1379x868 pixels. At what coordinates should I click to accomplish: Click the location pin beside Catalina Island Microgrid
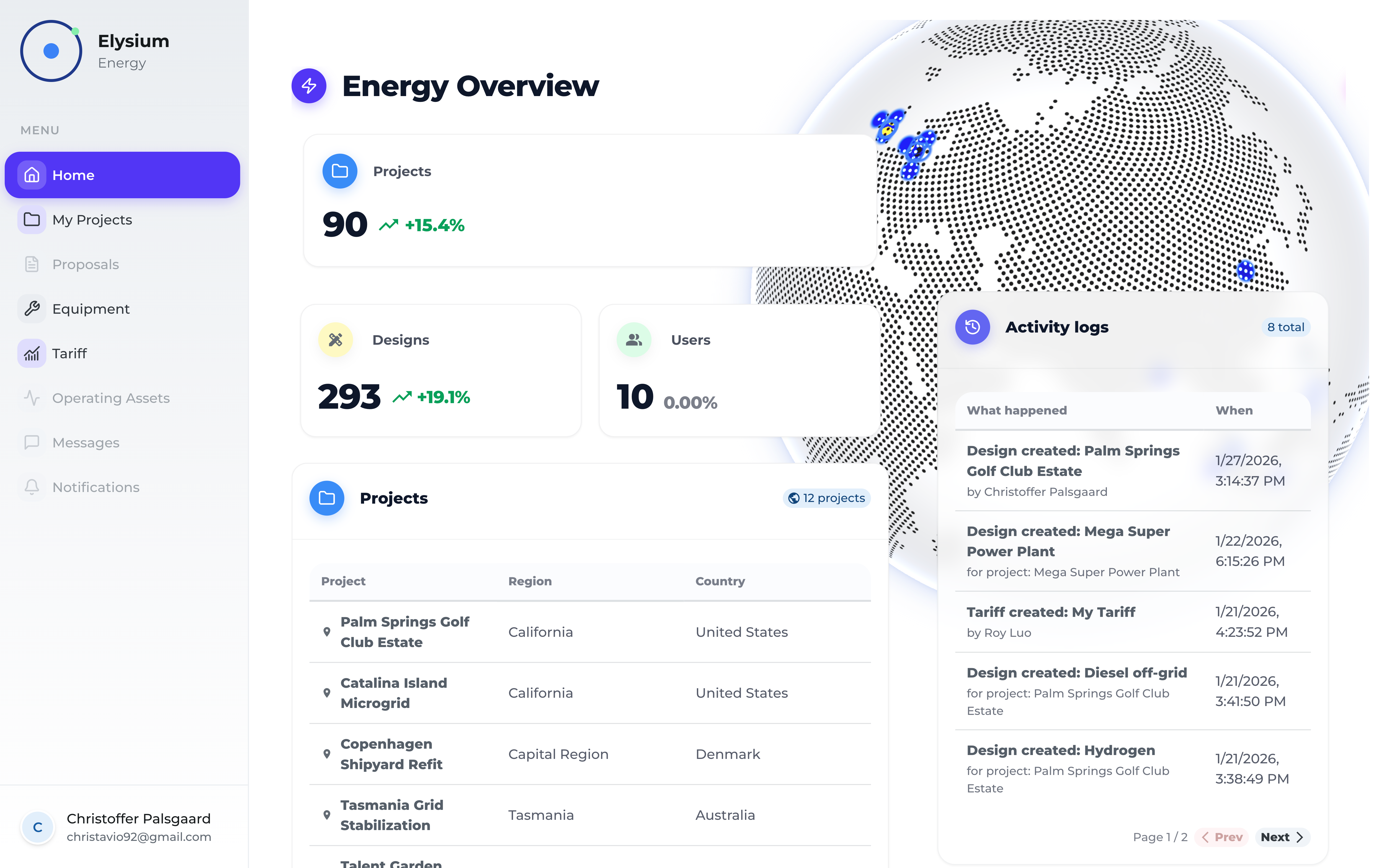[326, 693]
